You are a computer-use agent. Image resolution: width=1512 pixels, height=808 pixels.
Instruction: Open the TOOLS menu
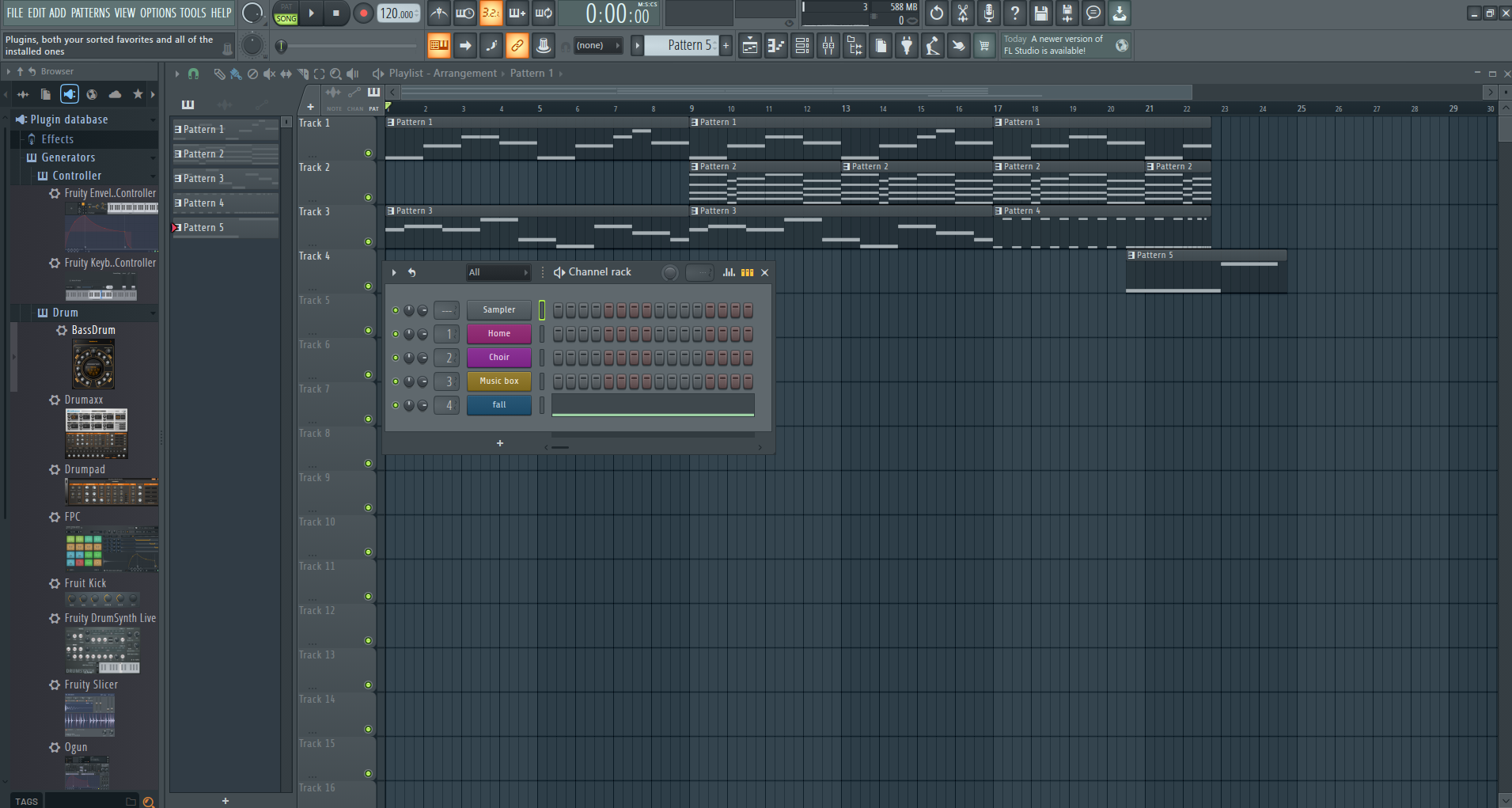point(193,13)
